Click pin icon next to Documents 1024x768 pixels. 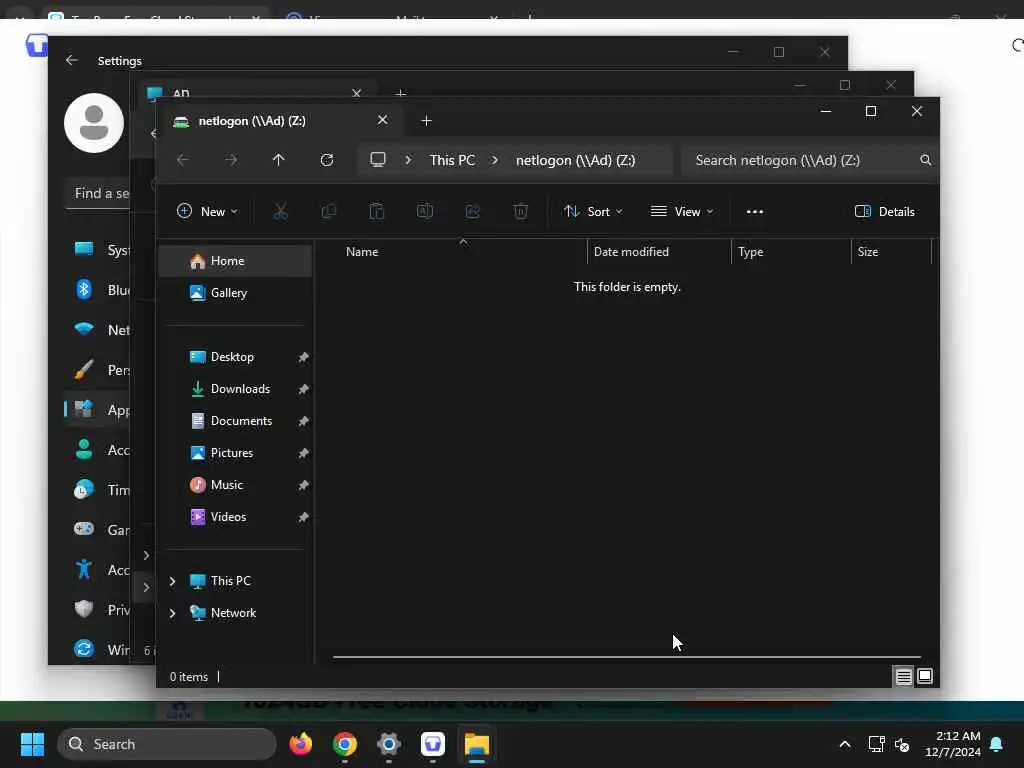(x=303, y=421)
